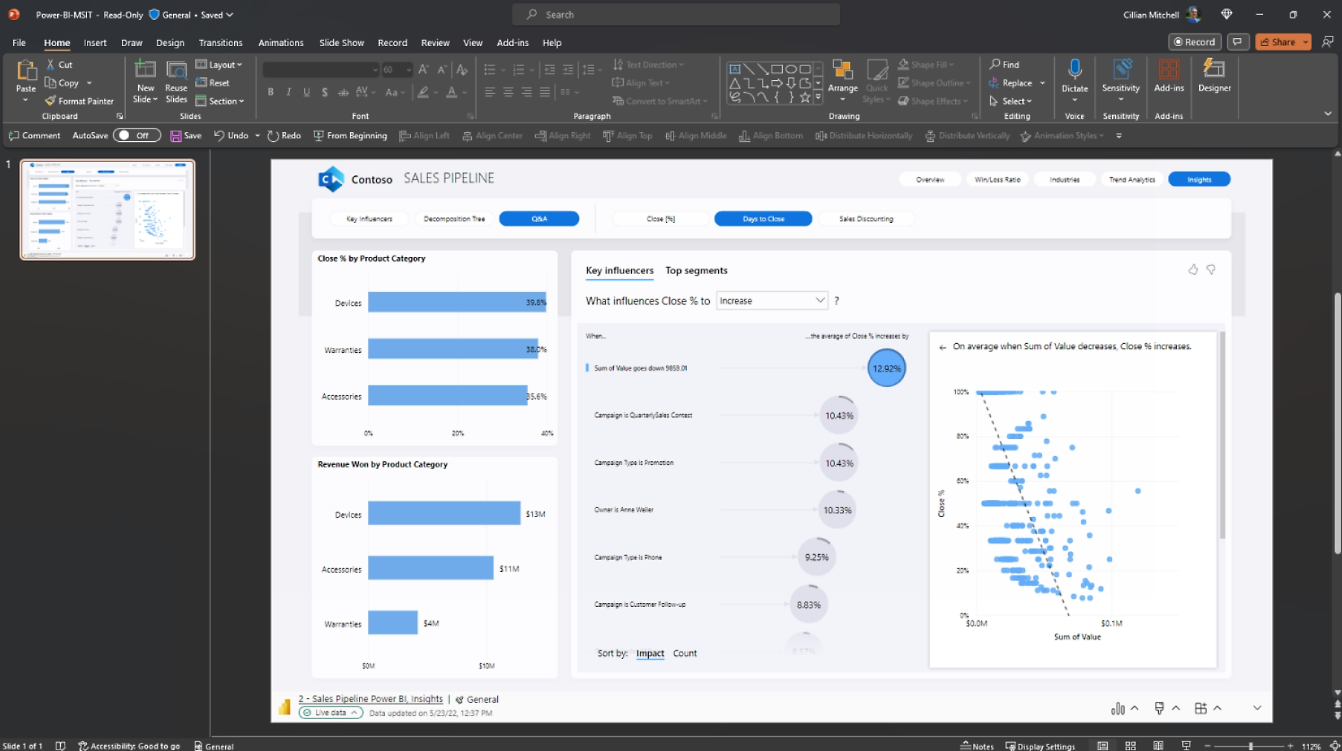The image size is (1342, 751).
Task: Select the text highlight color icon
Action: (x=424, y=91)
